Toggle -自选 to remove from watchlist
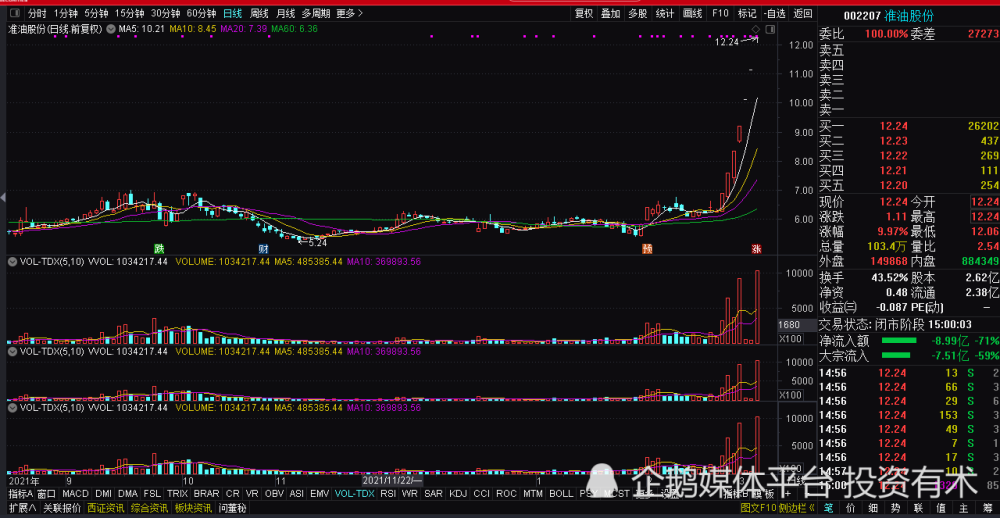Screen dimensions: 1000x518 (775, 13)
